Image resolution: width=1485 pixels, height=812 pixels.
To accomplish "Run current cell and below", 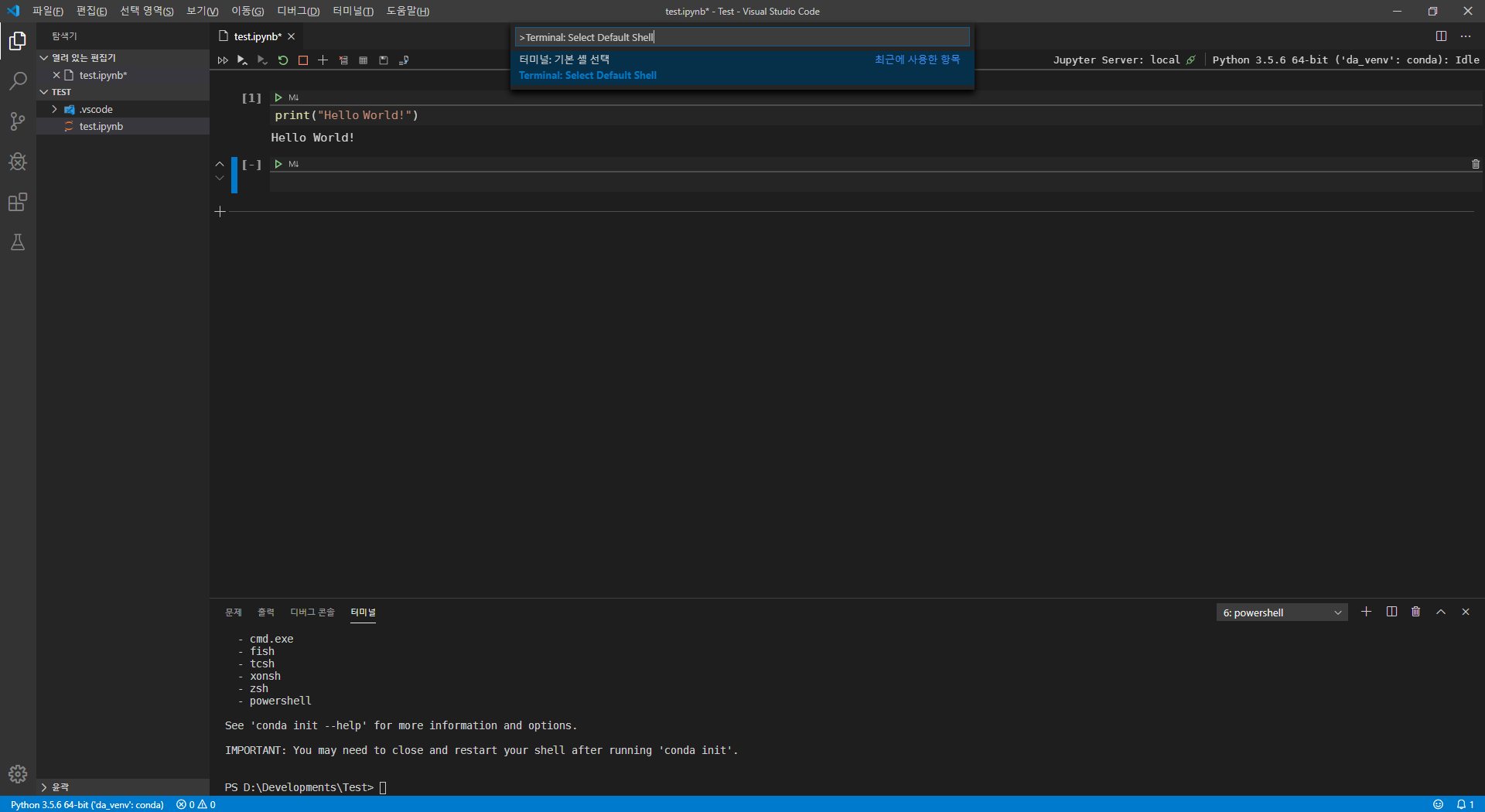I will [263, 60].
